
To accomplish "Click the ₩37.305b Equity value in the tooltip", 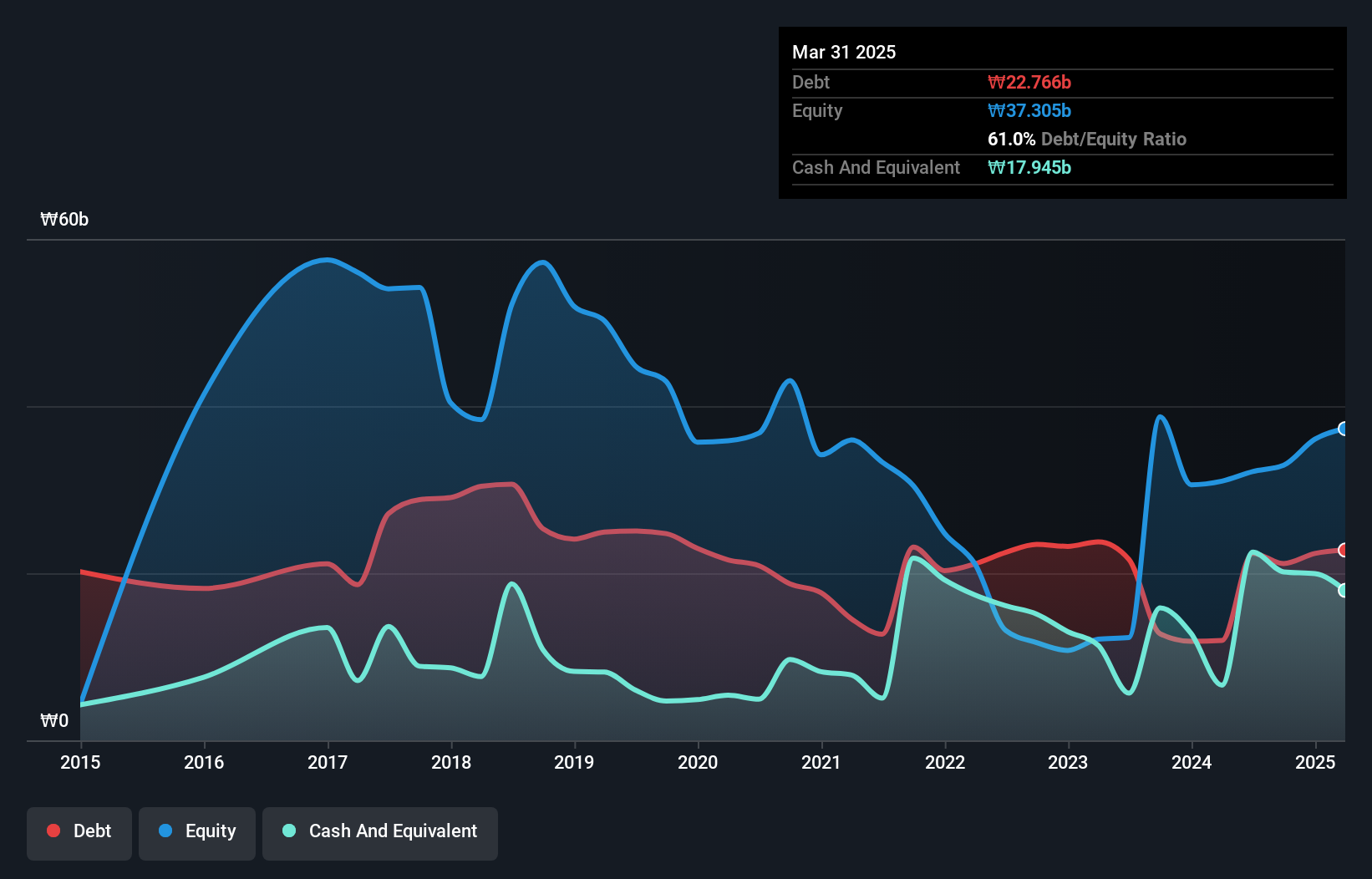I will click(x=1029, y=110).
